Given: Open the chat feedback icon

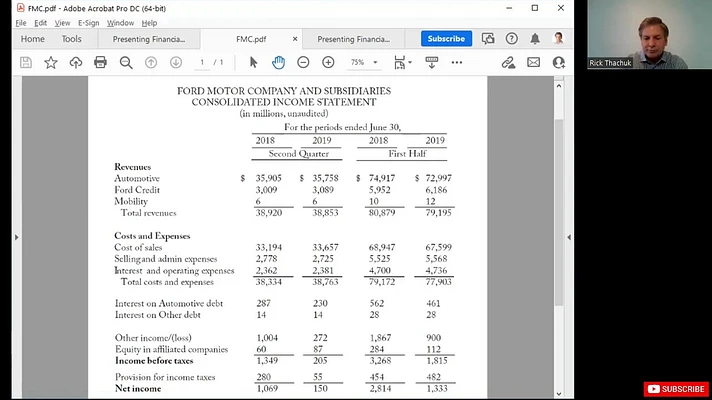Looking at the screenshot, I should [488, 39].
